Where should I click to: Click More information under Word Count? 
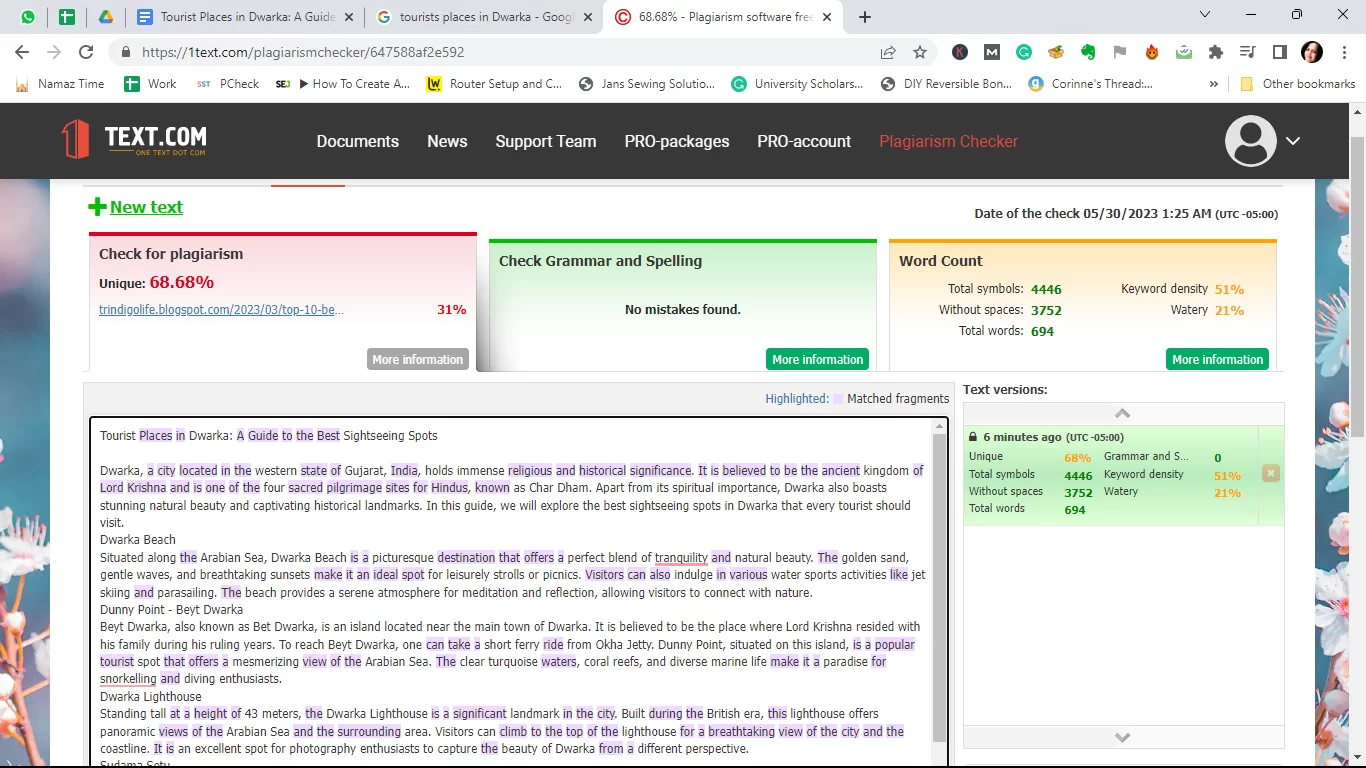1217,359
